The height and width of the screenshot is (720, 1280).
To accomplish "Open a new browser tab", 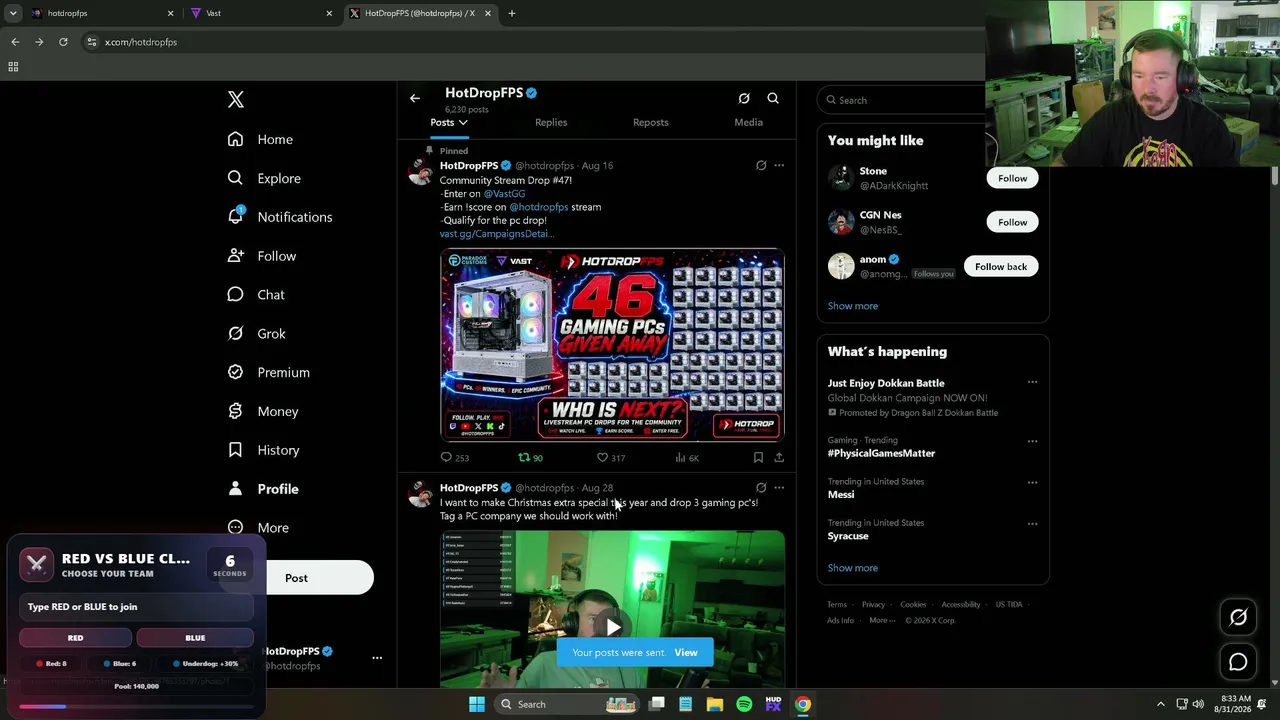I will [x=512, y=13].
